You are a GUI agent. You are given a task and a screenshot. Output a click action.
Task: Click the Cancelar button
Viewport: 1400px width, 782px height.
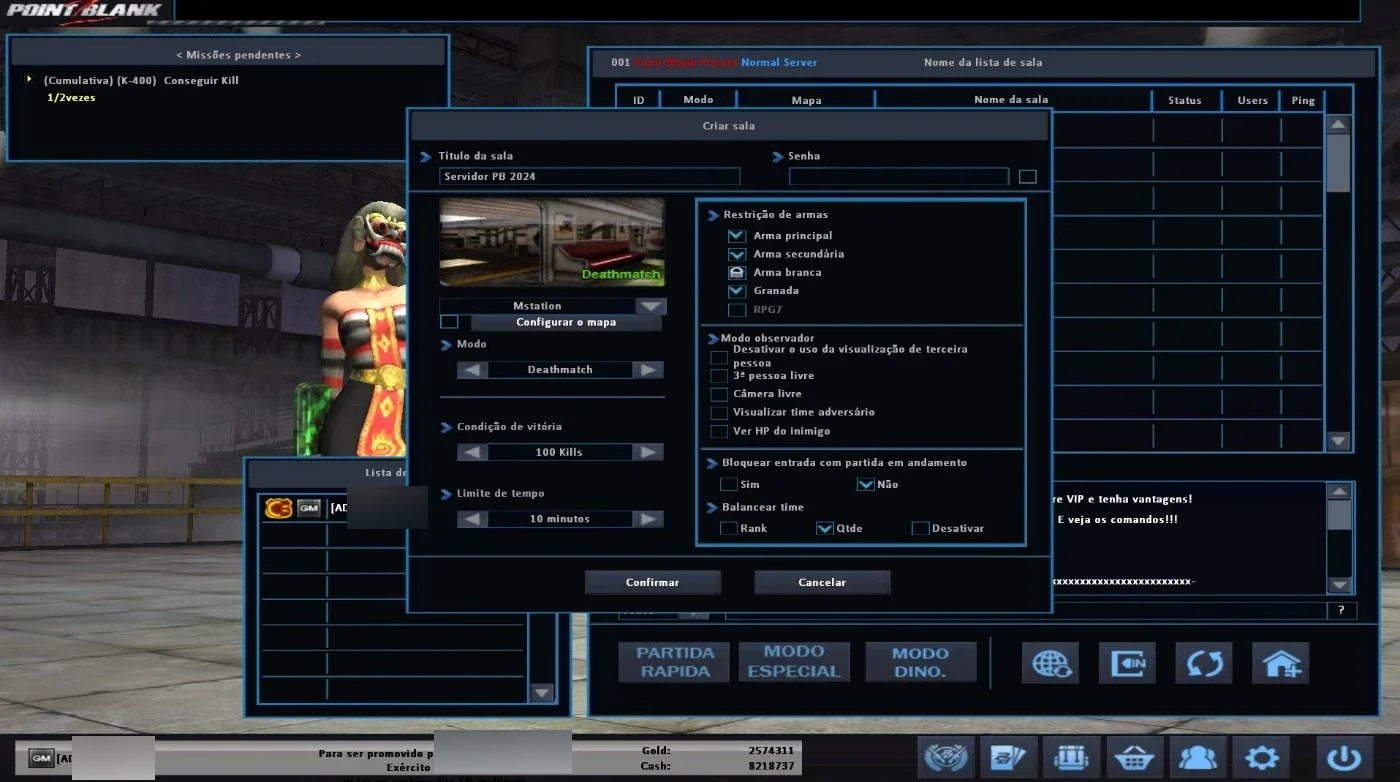822,582
